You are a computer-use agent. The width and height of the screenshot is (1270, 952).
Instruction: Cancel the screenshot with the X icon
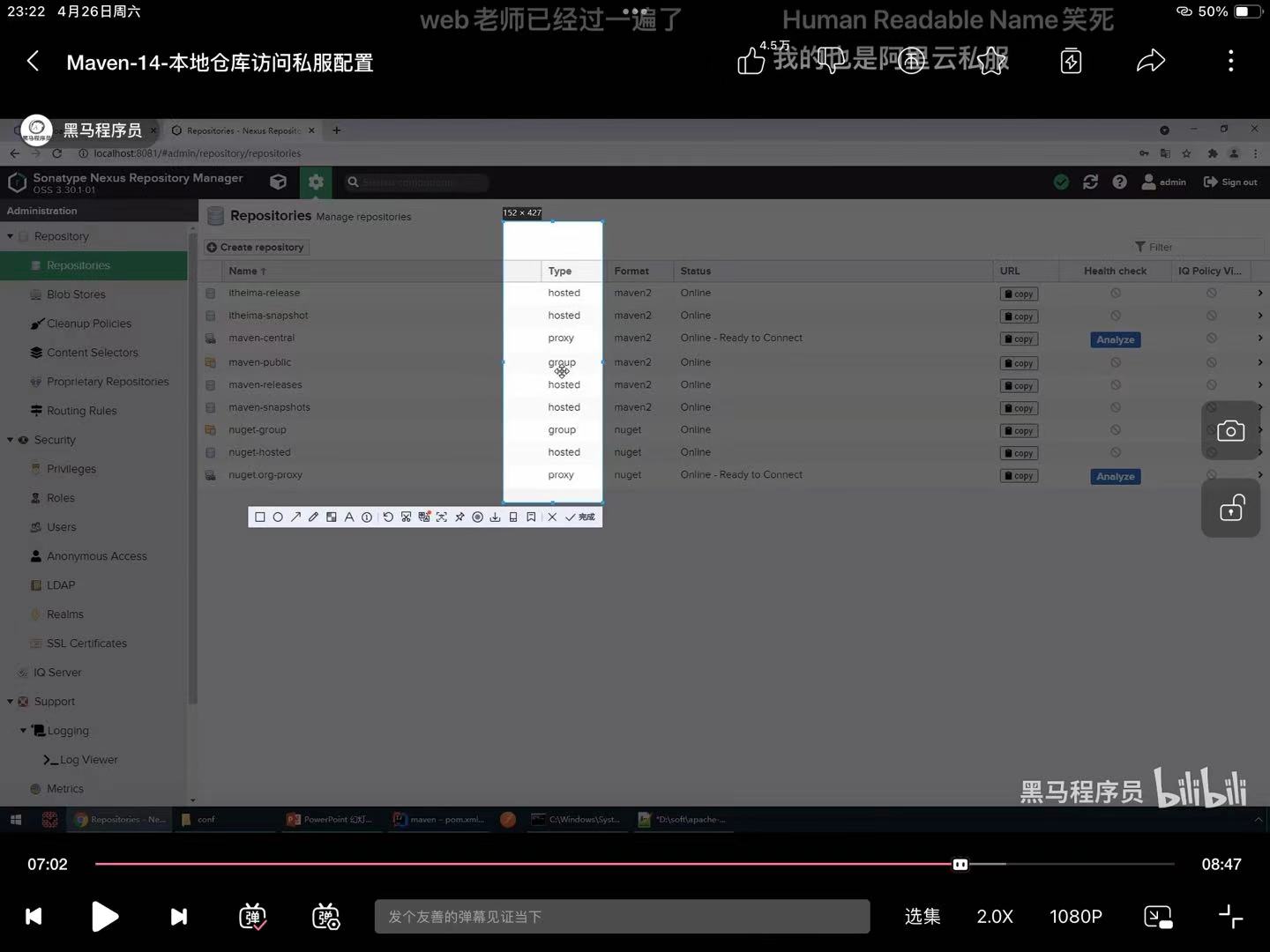point(552,517)
